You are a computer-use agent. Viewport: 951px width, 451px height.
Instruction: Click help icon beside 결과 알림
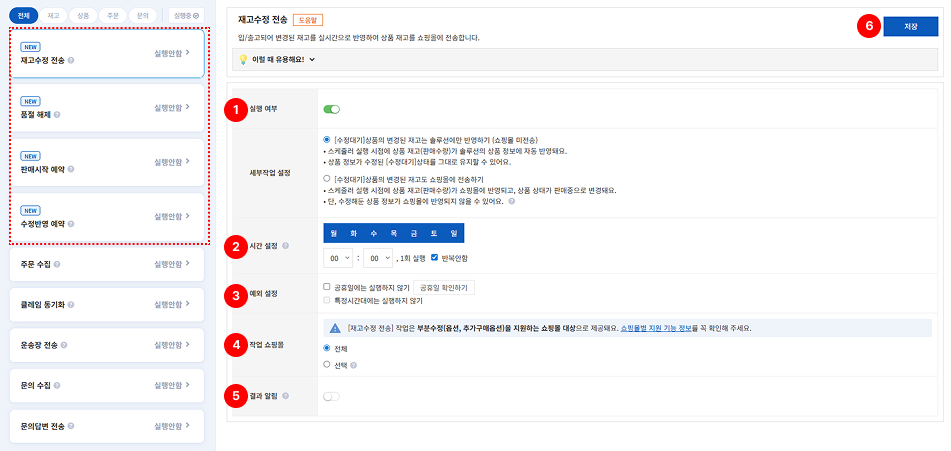(x=285, y=397)
